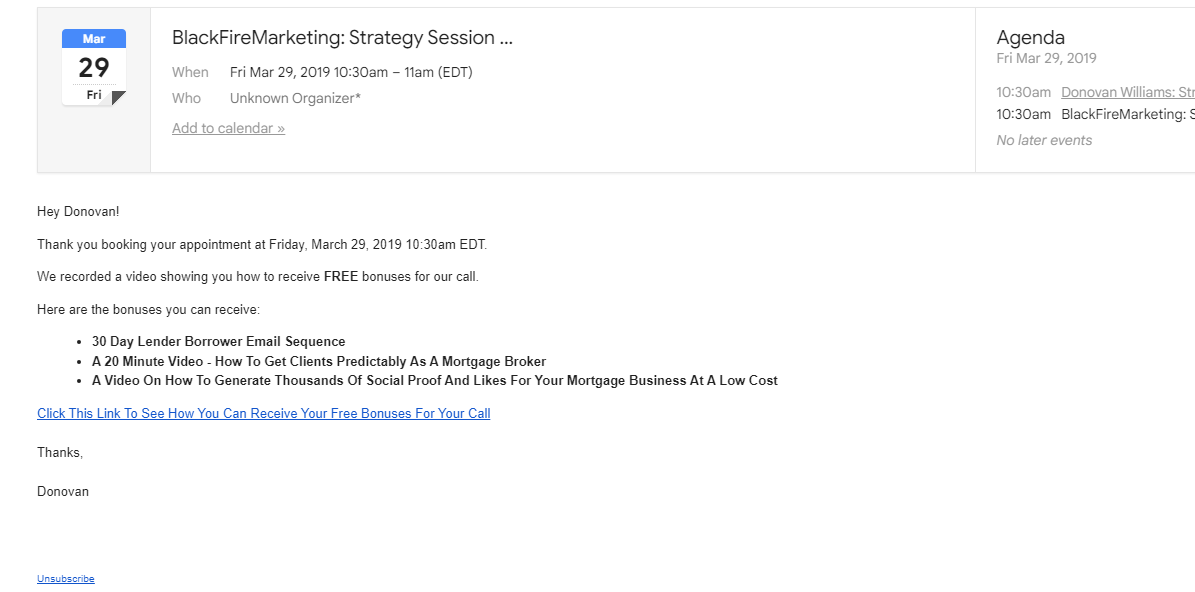Select the BlackFireMarketing agenda entry at 10:30am
Screen dimensions: 1195x592
(1127, 114)
